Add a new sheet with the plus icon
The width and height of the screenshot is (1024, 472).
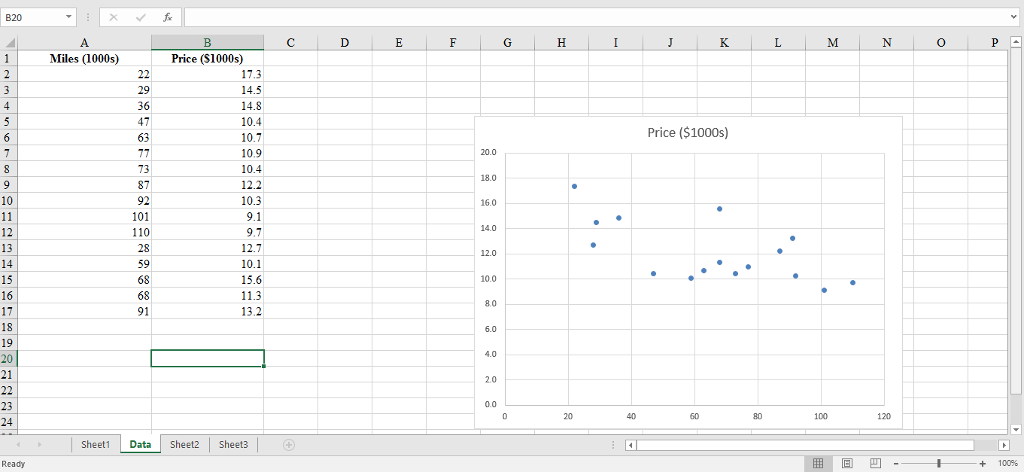[x=289, y=444]
